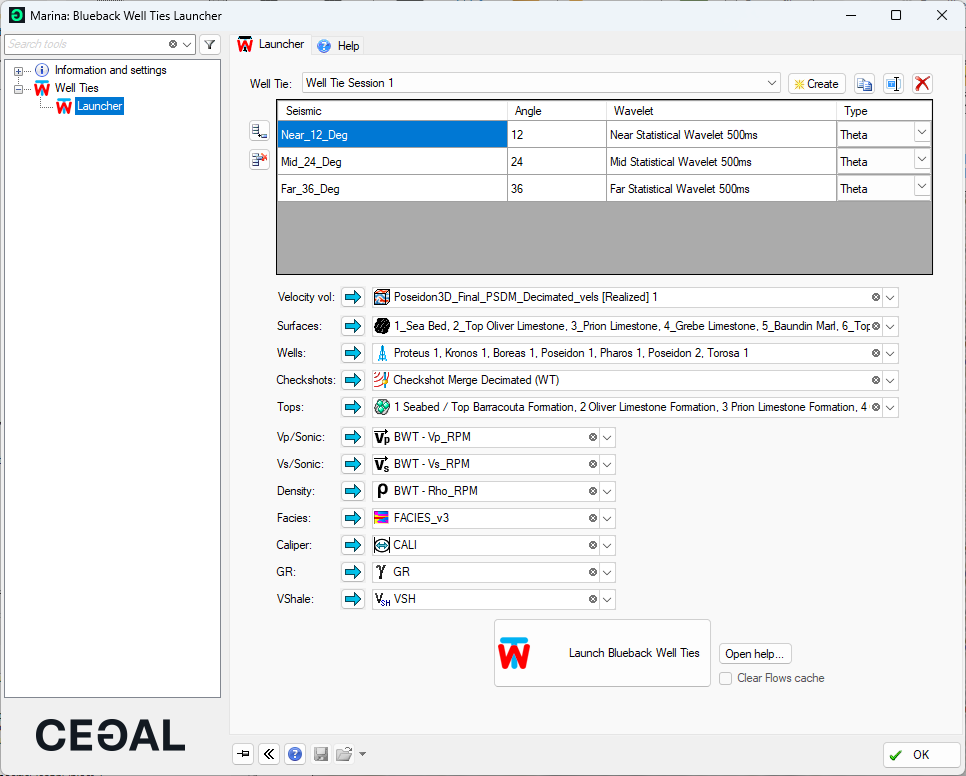Open dropdown arrow beside open folder icon
The width and height of the screenshot is (966, 776).
[362, 754]
